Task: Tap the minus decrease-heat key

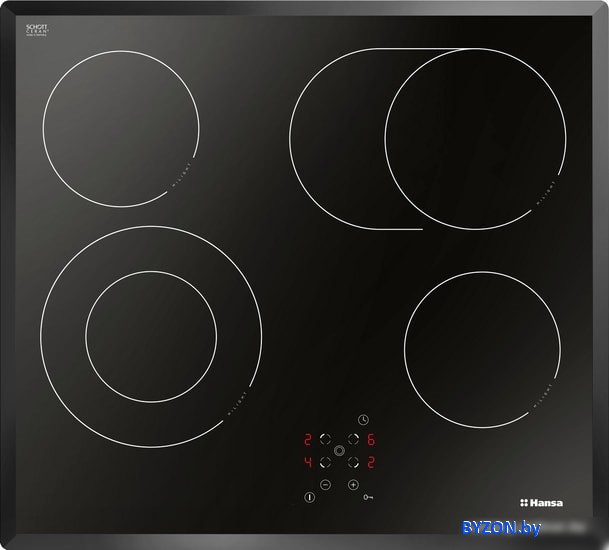Action: (325, 484)
